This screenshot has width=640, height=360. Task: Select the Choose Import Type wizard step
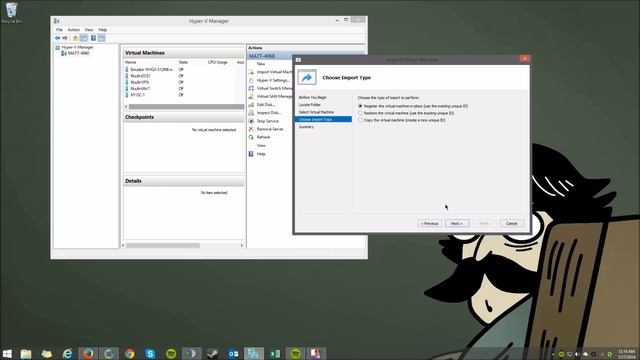tap(323, 119)
